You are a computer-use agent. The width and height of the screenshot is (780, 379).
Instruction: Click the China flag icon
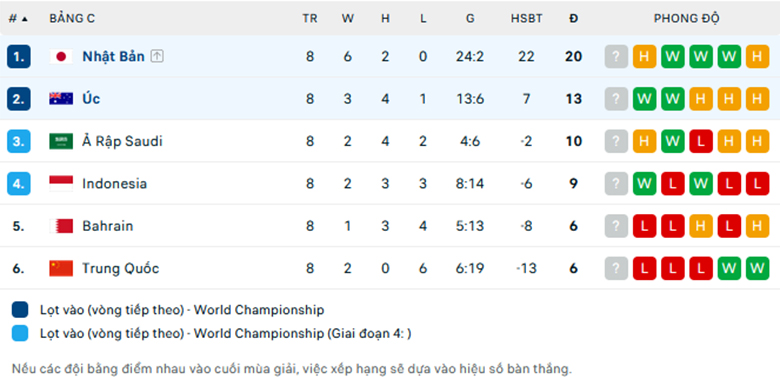pos(61,269)
